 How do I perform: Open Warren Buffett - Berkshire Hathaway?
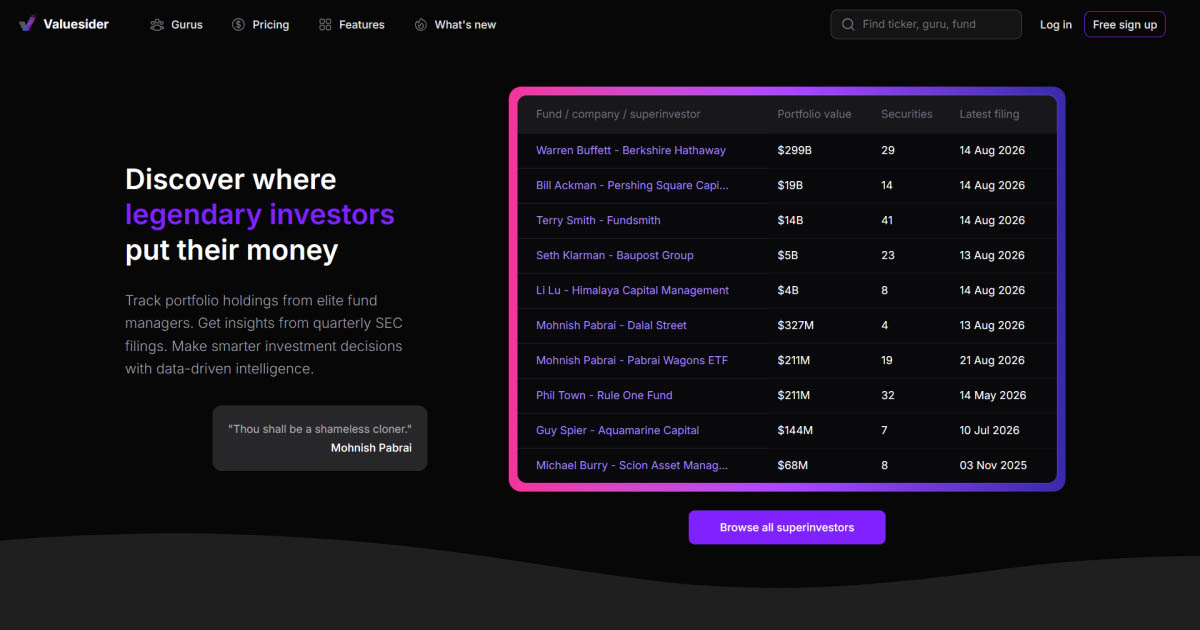coord(631,150)
